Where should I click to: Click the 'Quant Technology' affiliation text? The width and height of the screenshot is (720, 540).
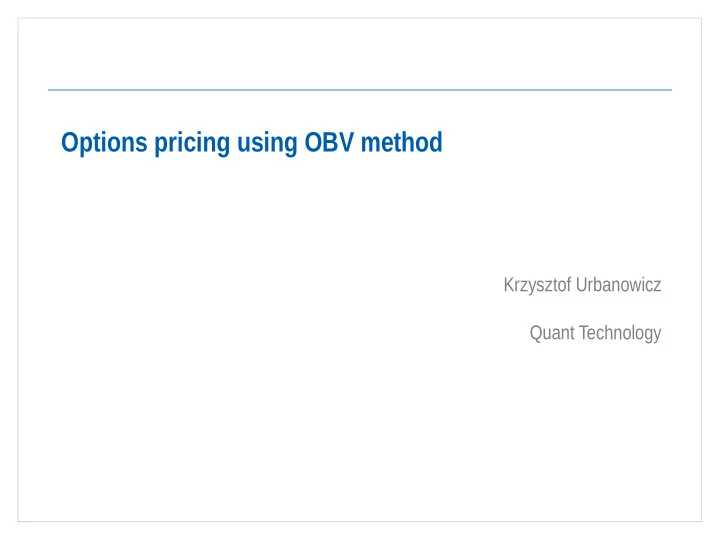pos(596,333)
